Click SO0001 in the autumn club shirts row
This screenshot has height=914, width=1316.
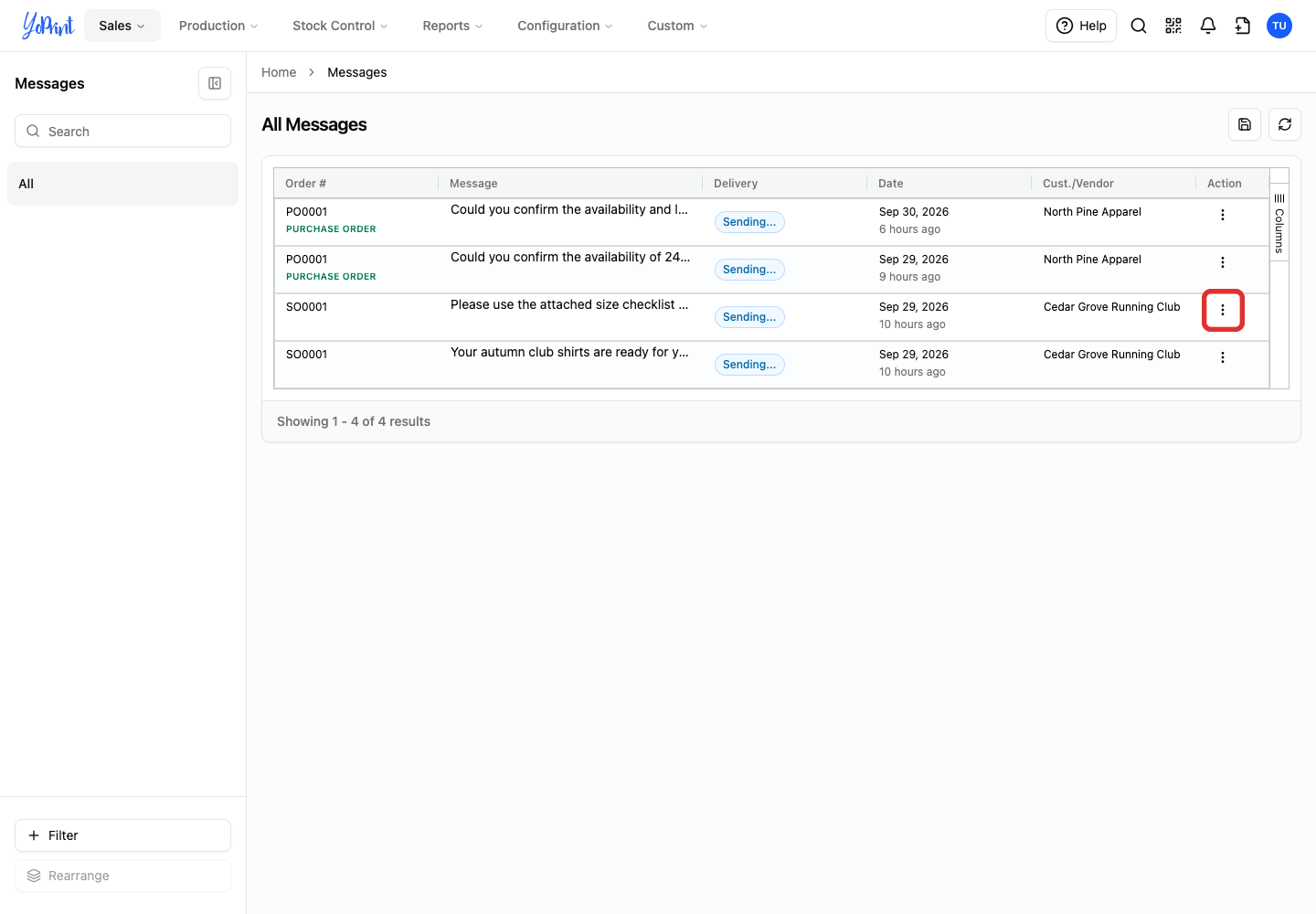point(306,355)
